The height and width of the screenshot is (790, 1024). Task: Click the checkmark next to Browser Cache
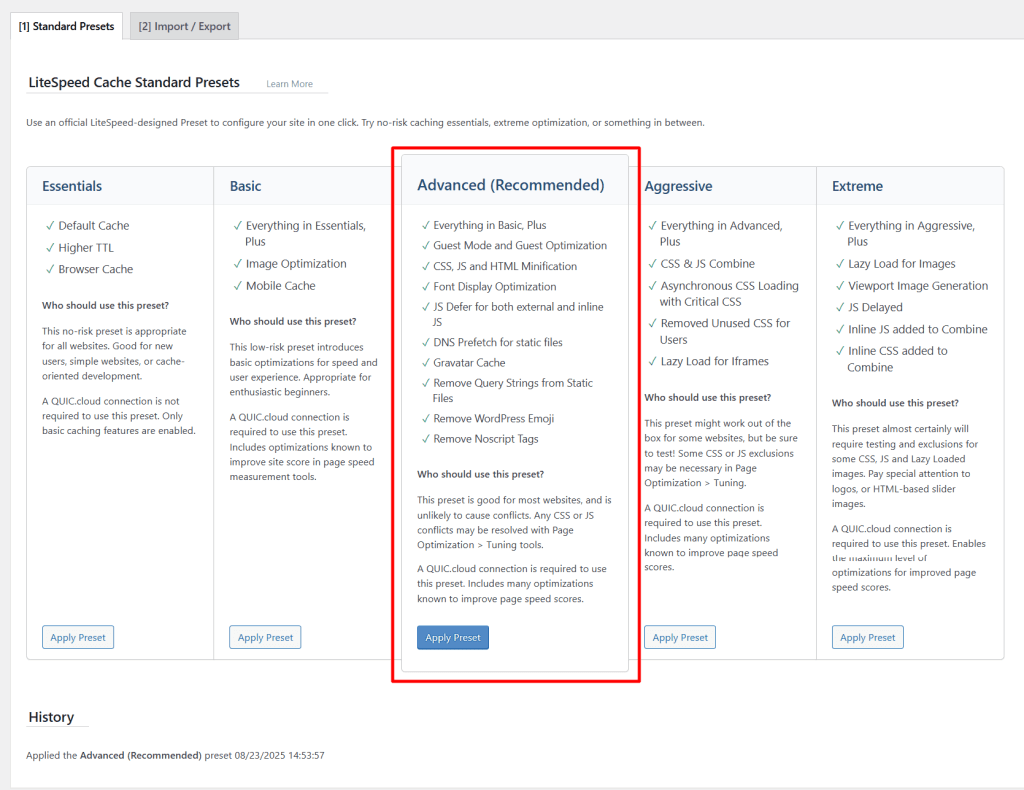[x=49, y=269]
